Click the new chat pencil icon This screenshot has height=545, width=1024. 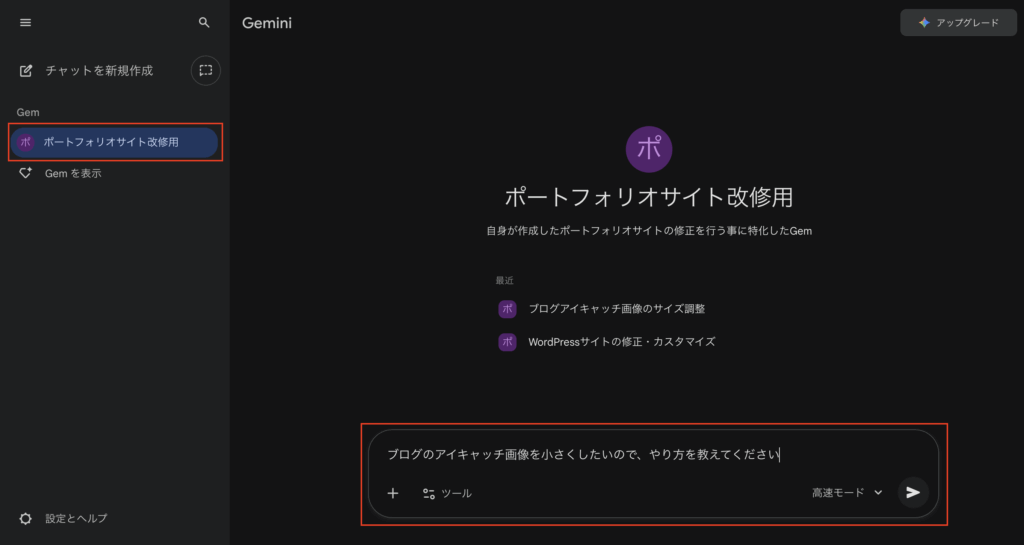point(26,71)
